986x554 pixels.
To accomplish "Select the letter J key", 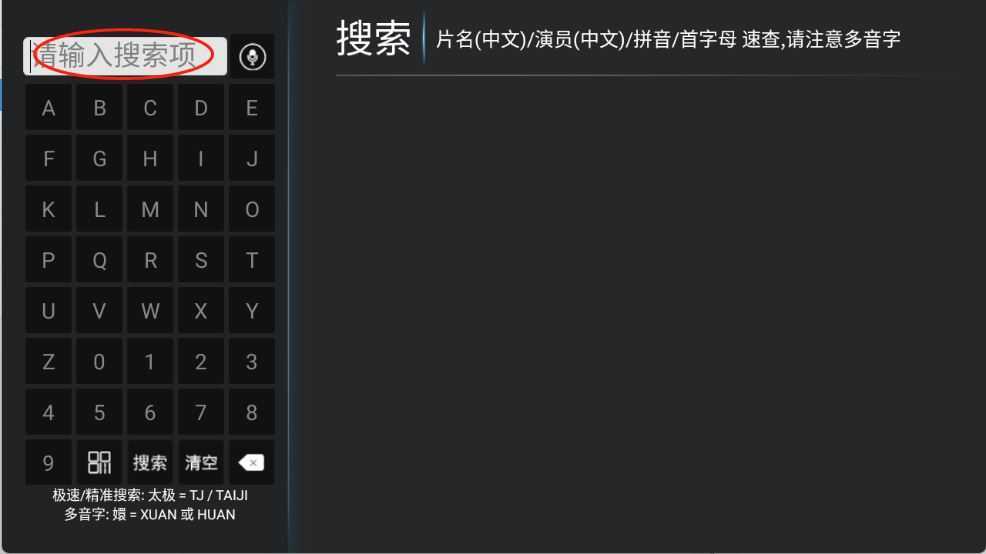I will point(252,158).
